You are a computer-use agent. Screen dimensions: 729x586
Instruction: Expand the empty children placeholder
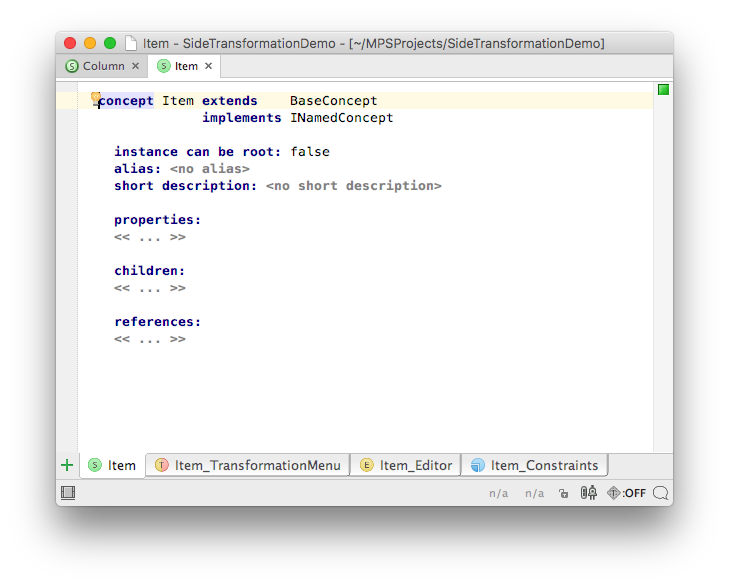tap(149, 288)
